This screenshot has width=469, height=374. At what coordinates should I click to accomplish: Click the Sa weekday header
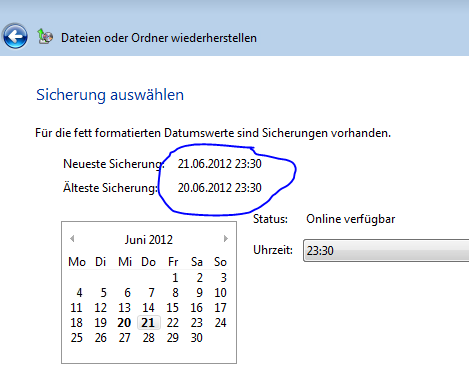[x=197, y=262]
